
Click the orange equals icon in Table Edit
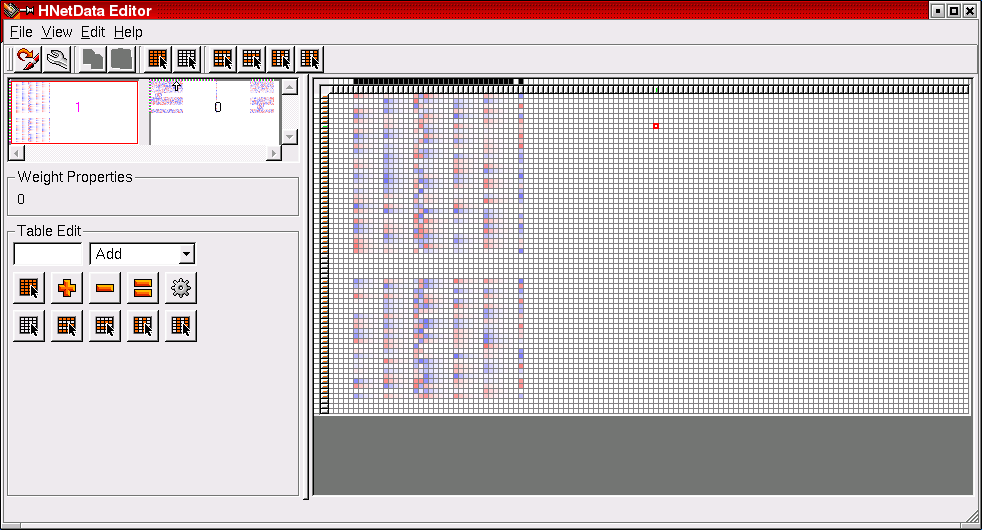pos(143,289)
